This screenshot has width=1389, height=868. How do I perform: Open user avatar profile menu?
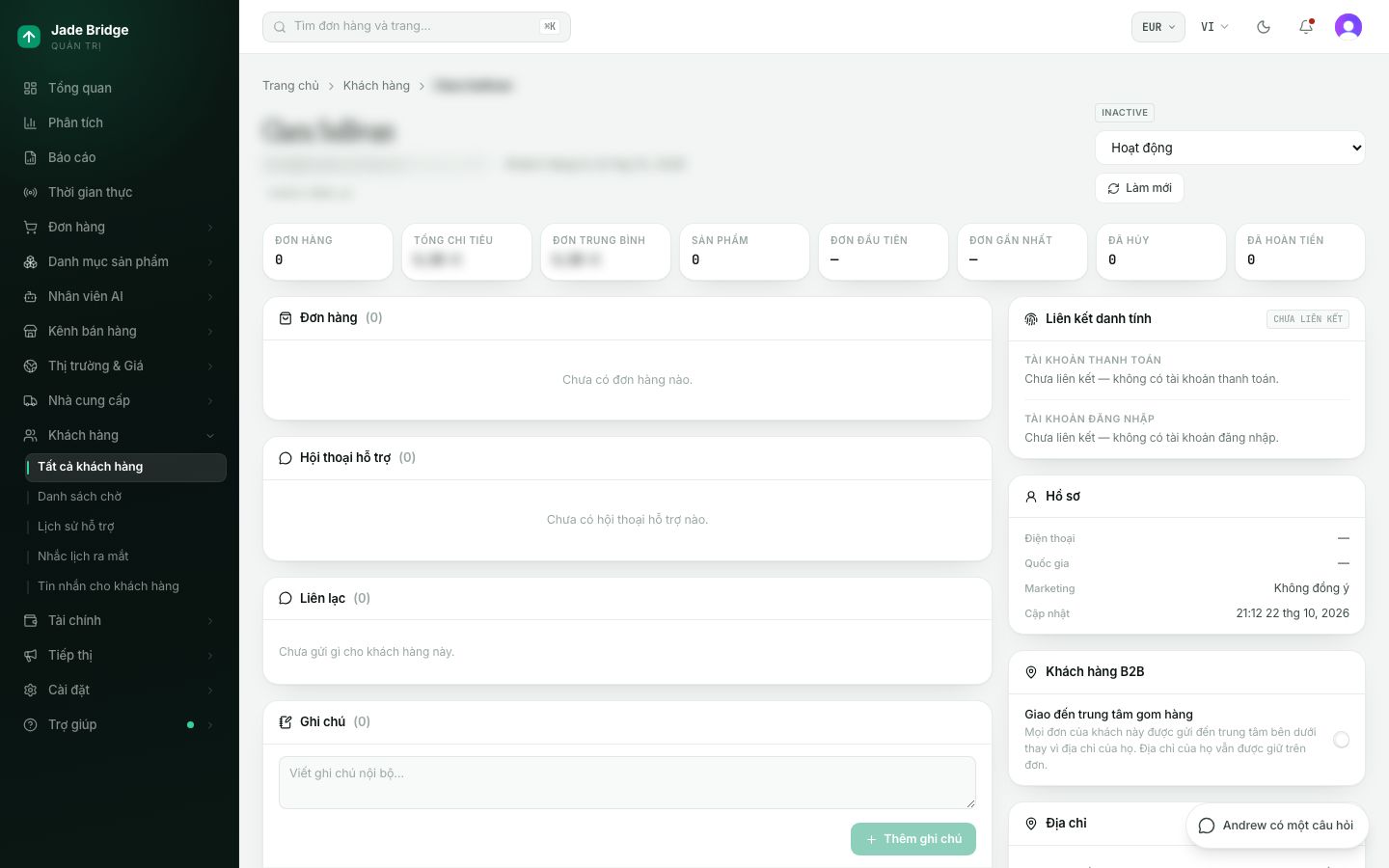(x=1348, y=27)
